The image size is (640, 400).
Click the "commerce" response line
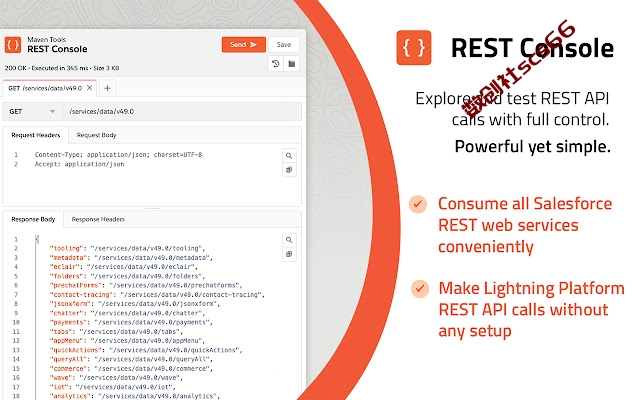(x=131, y=369)
